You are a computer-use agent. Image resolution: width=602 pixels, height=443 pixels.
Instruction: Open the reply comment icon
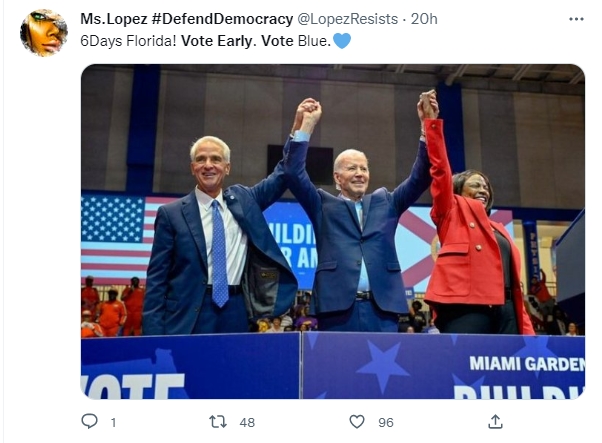click(89, 421)
